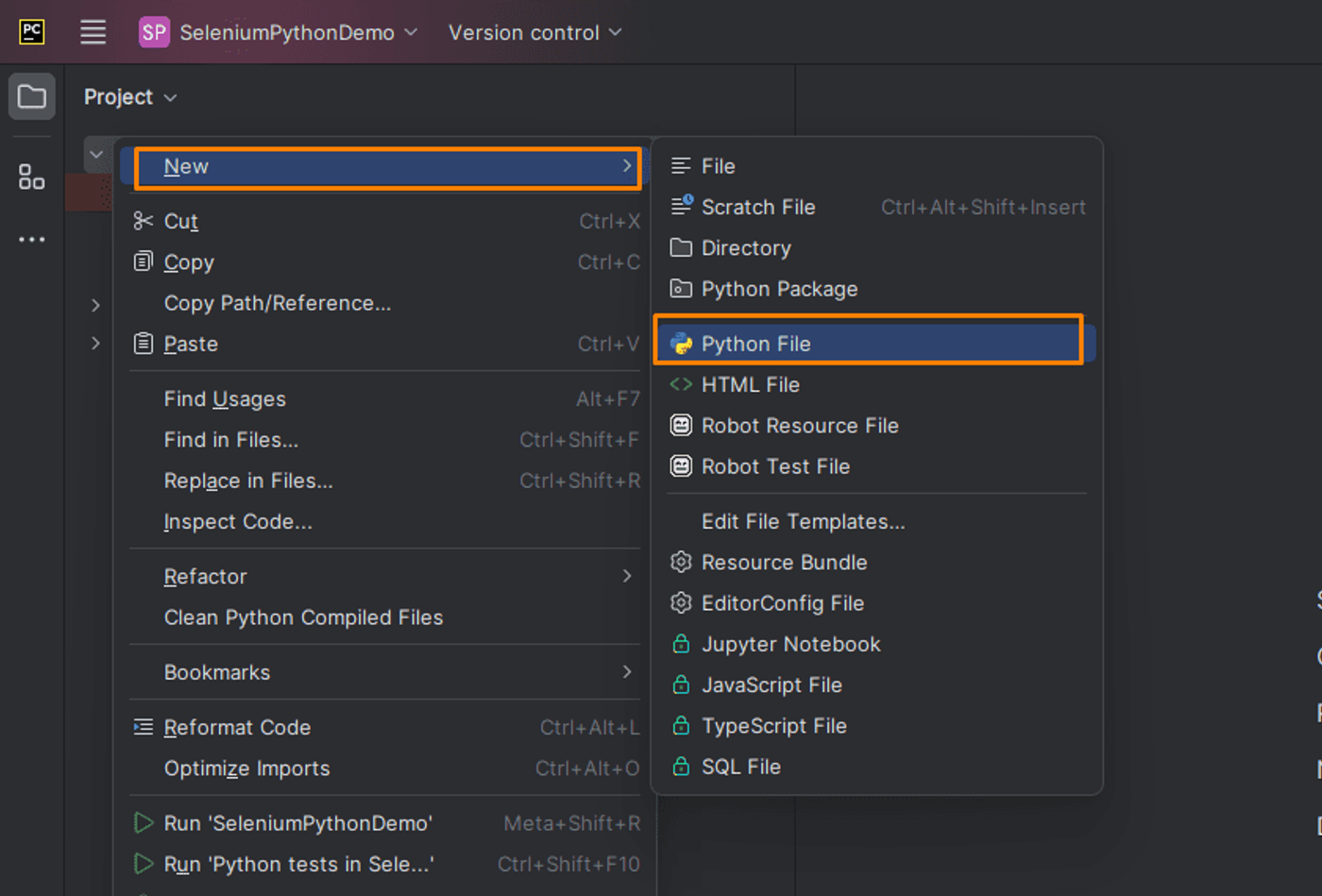The image size is (1322, 896).
Task: Expand the Bookmarks submenu
Action: (385, 672)
